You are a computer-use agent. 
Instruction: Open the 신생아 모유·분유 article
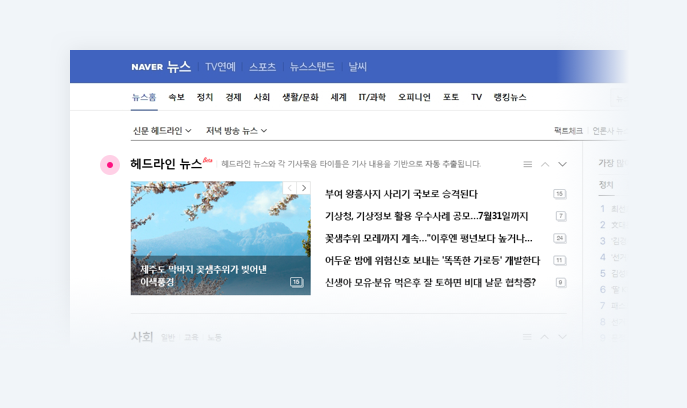430,283
